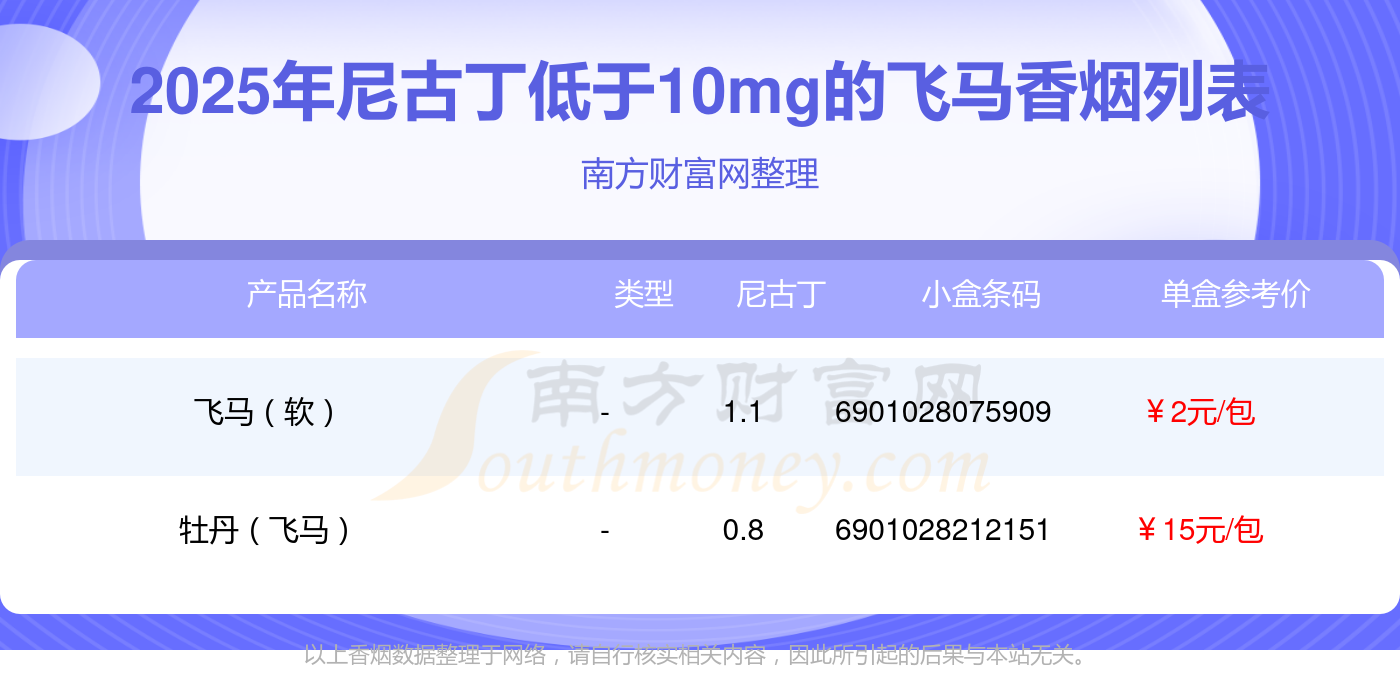Select the 产品名称 column header
This screenshot has height=700, width=1400.
point(306,294)
